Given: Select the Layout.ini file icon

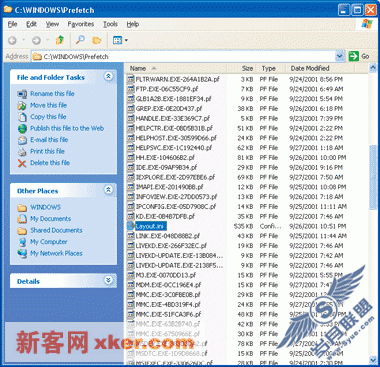Looking at the screenshot, I should tap(131, 226).
